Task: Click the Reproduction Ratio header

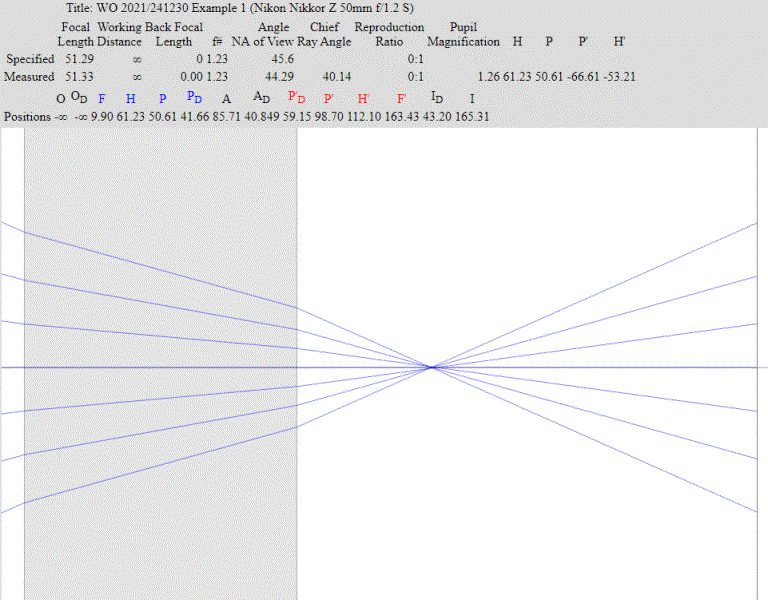Action: (x=389, y=34)
